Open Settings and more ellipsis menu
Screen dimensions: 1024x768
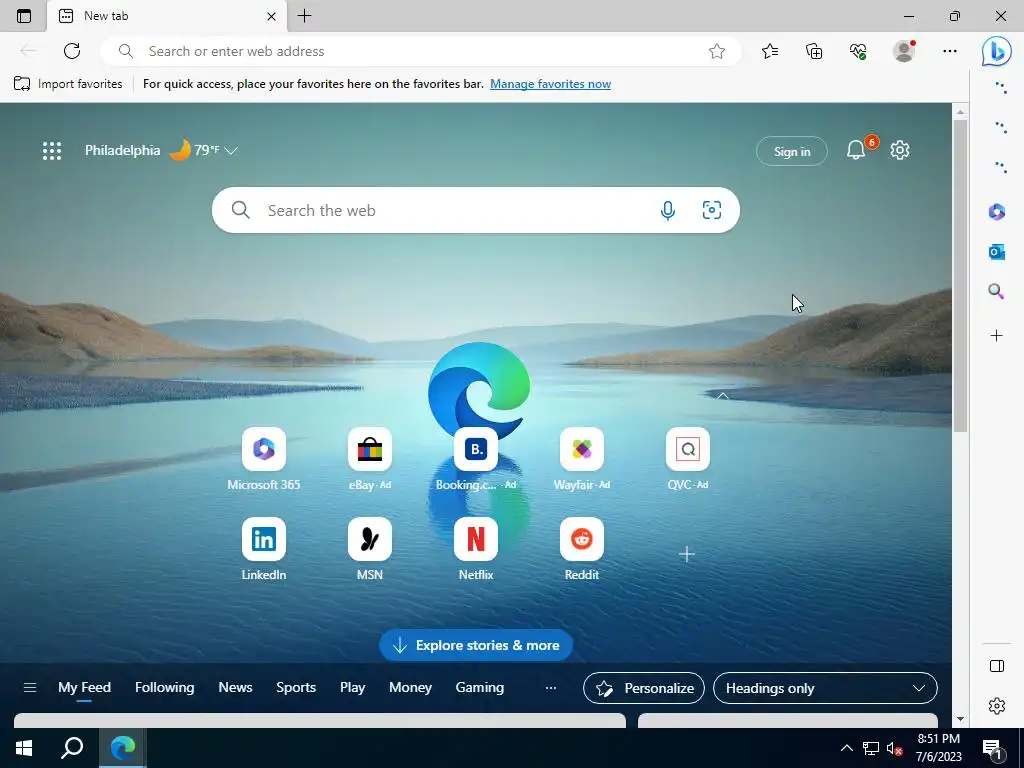pos(950,51)
